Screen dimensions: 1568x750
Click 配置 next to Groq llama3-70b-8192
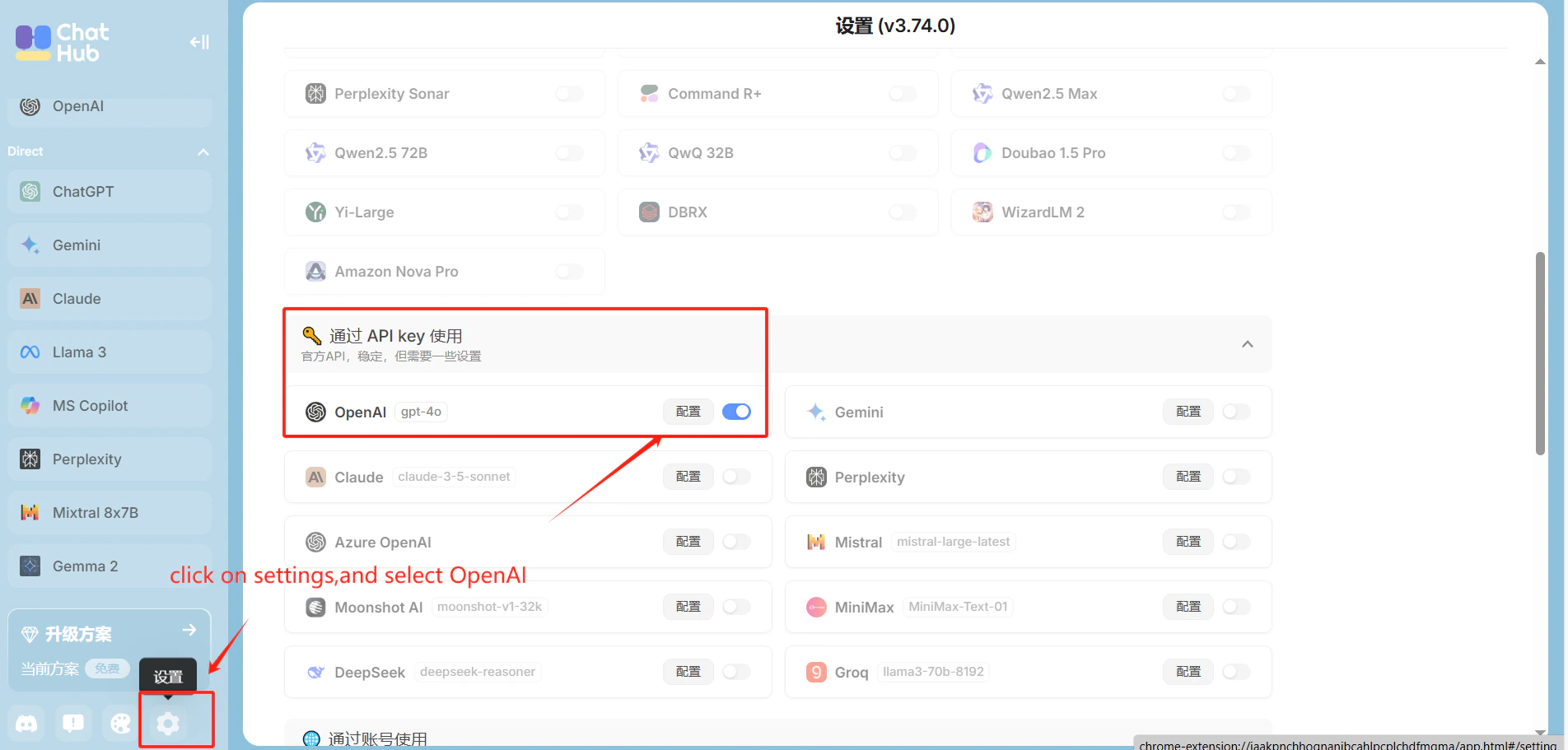point(1188,671)
